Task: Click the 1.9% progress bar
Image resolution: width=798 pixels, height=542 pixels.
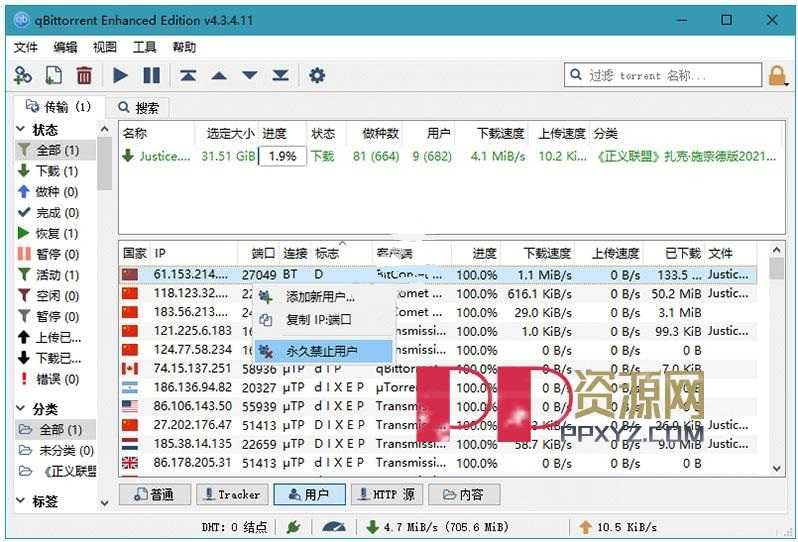Action: tap(282, 156)
